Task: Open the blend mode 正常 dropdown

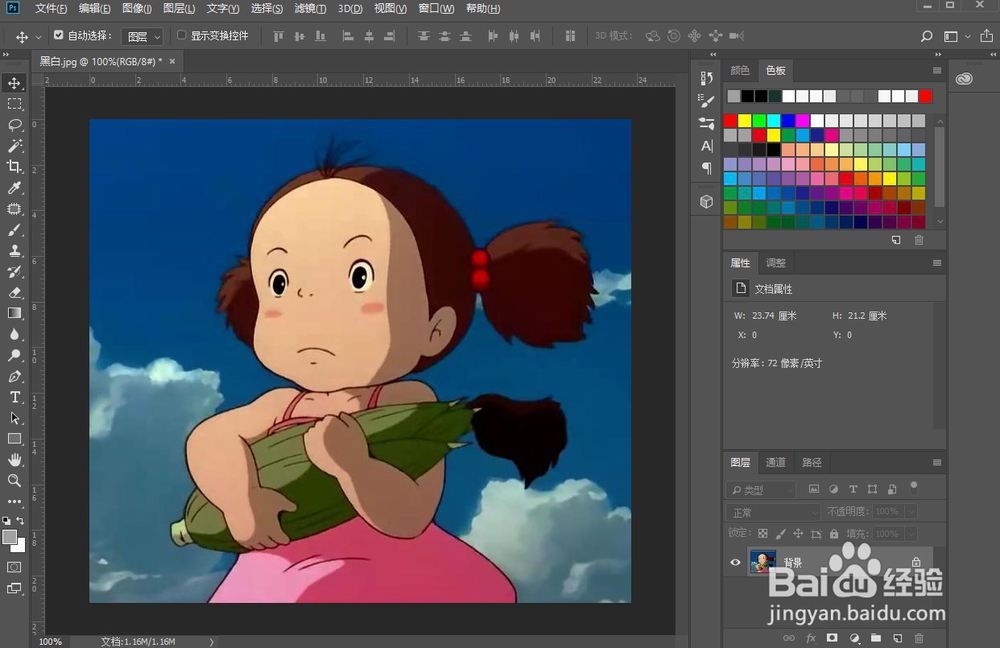Action: click(x=773, y=512)
